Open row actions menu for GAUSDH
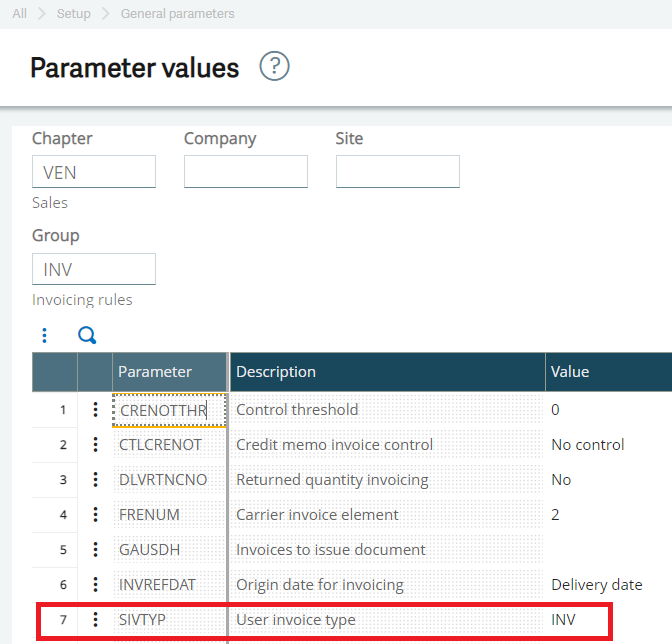The image size is (672, 644). pyautogui.click(x=95, y=549)
